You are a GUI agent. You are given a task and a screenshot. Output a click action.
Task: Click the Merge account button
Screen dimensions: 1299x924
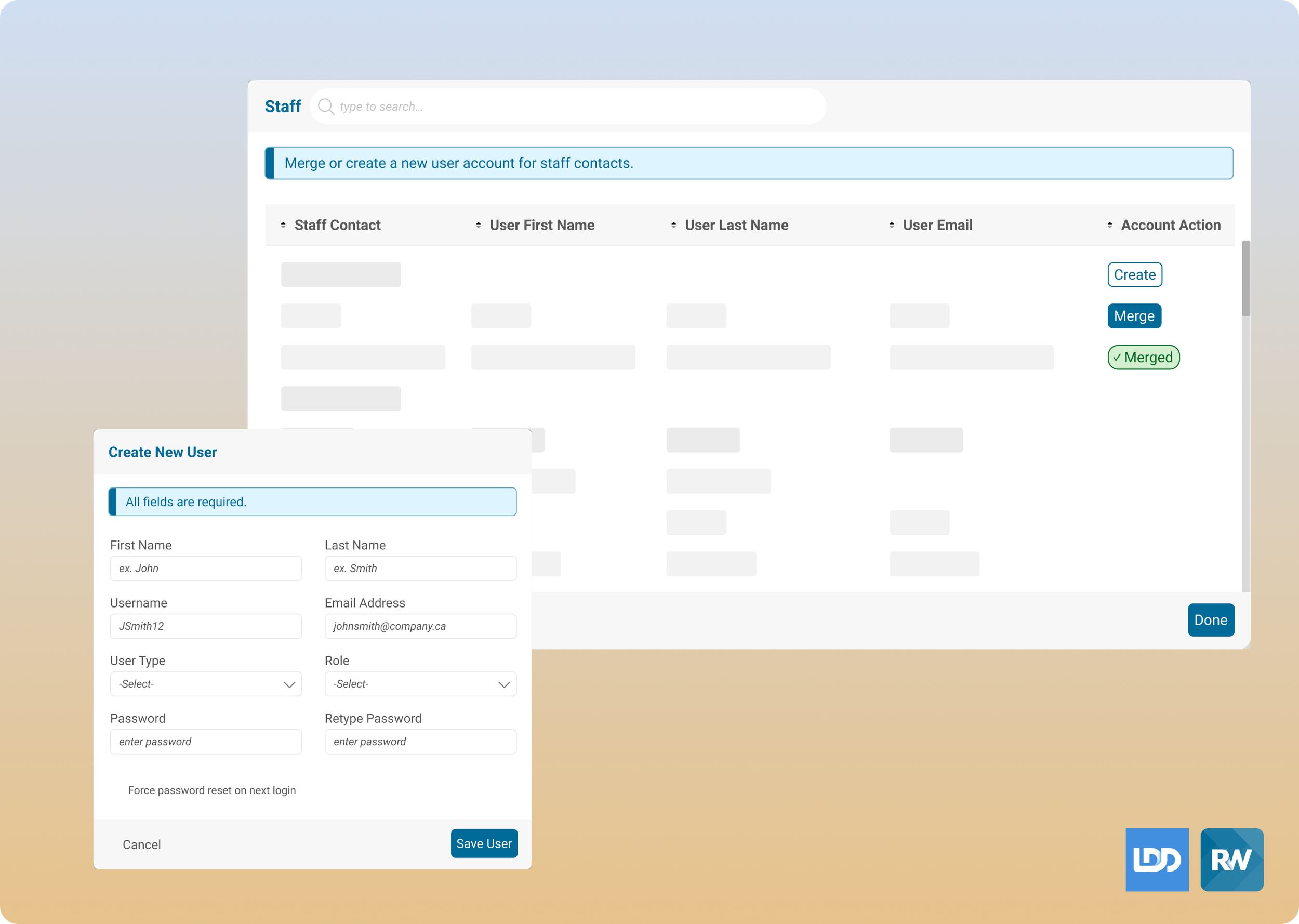tap(1134, 316)
